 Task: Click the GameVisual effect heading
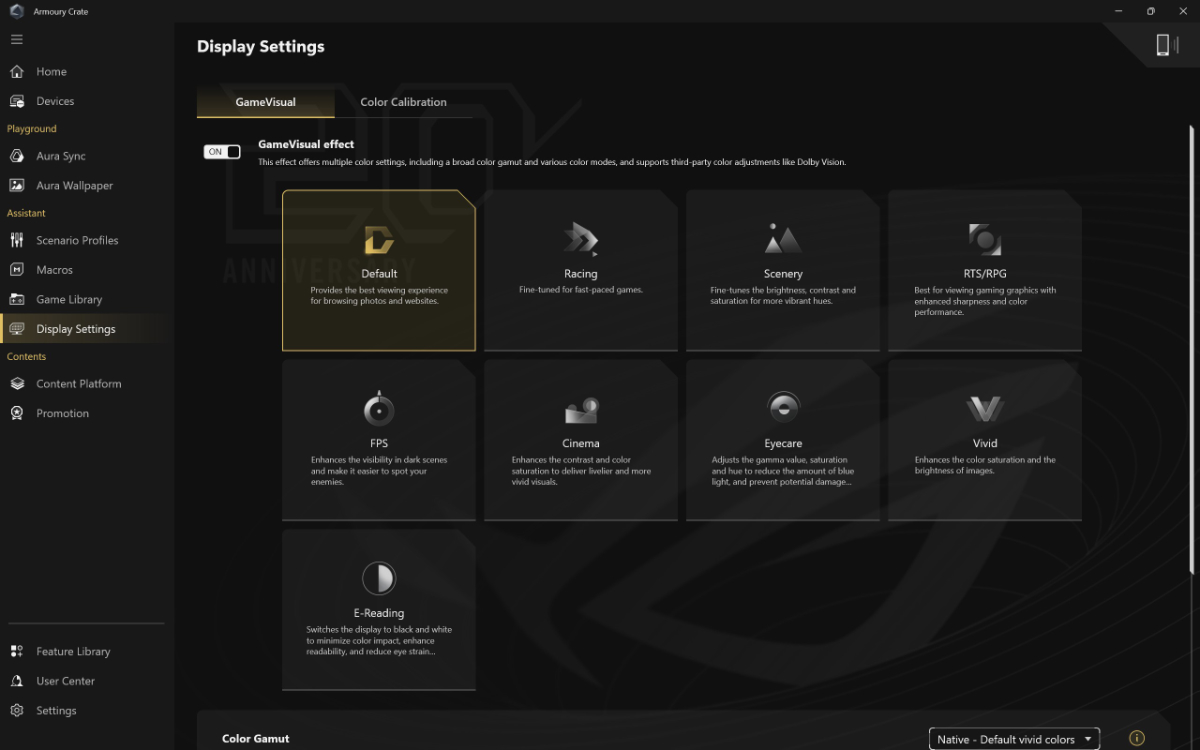(x=306, y=145)
